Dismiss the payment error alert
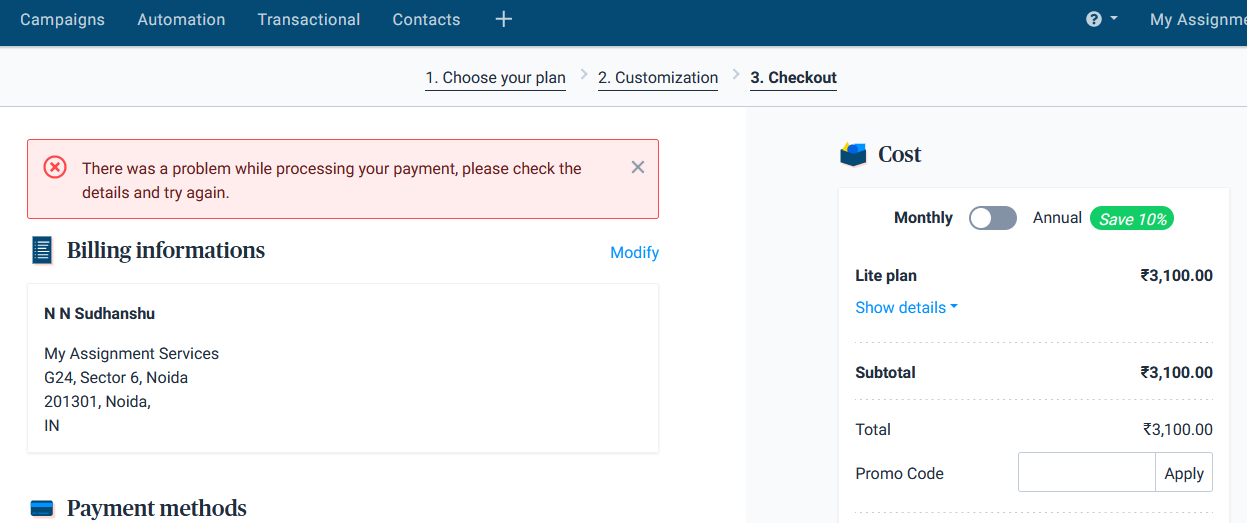 638,167
